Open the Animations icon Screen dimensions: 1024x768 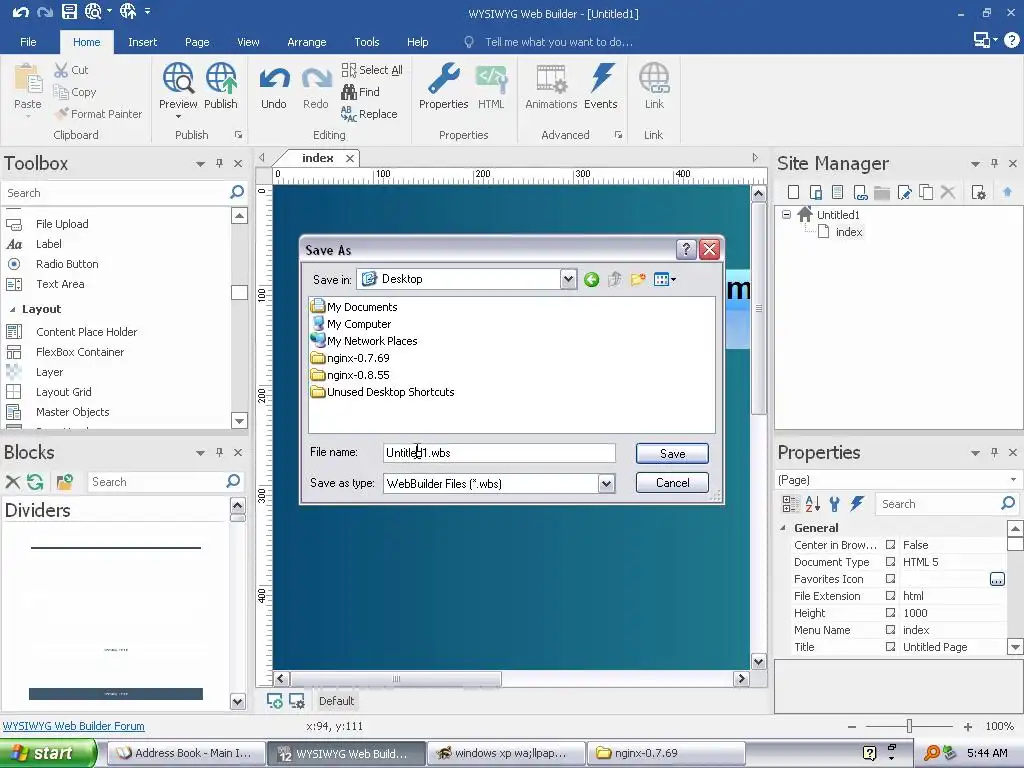click(551, 78)
